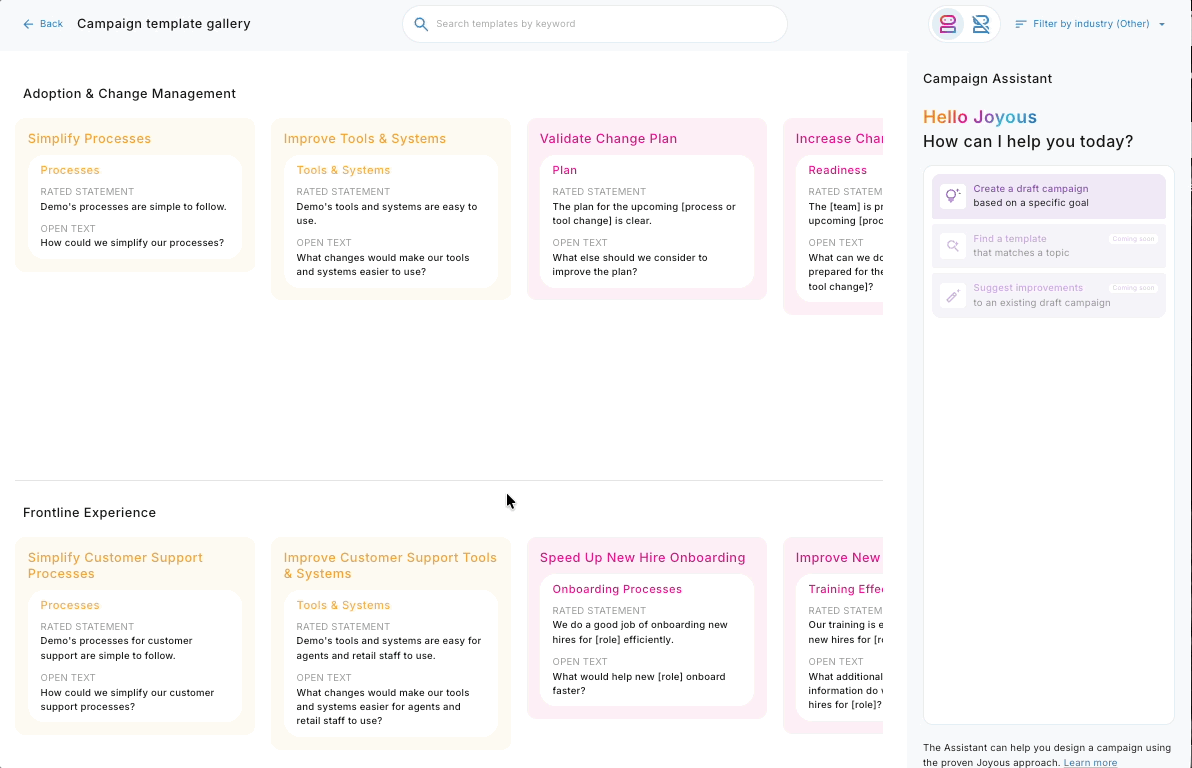Click the back arrow icon
1192x768 pixels.
(28, 24)
